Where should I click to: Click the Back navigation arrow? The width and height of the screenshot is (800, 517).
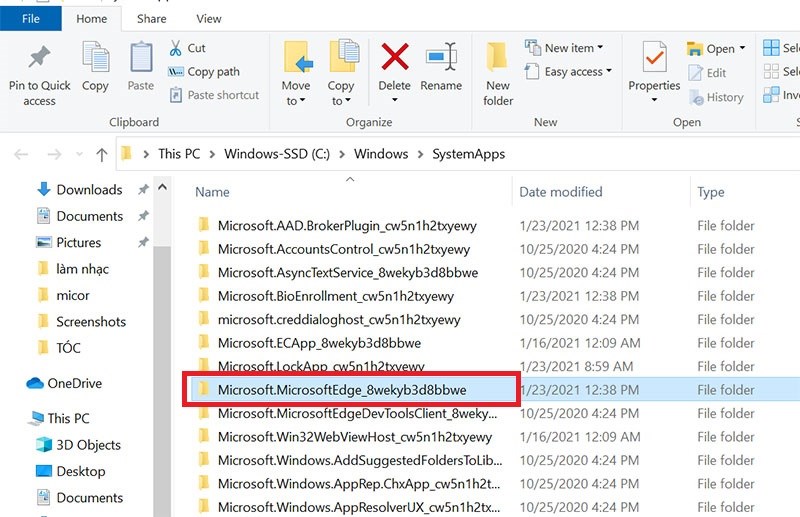coord(21,154)
